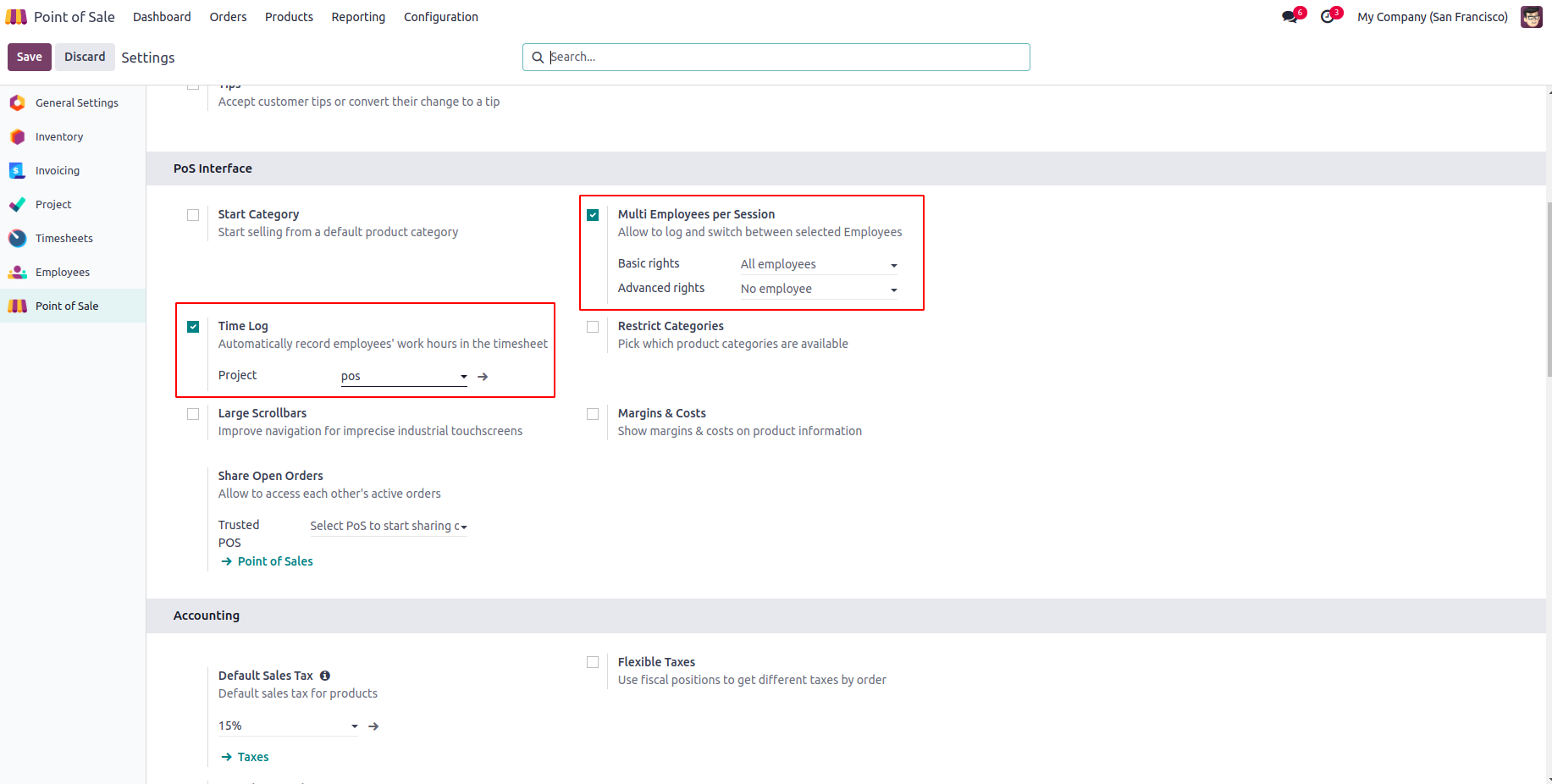Save the settings changes

click(30, 57)
